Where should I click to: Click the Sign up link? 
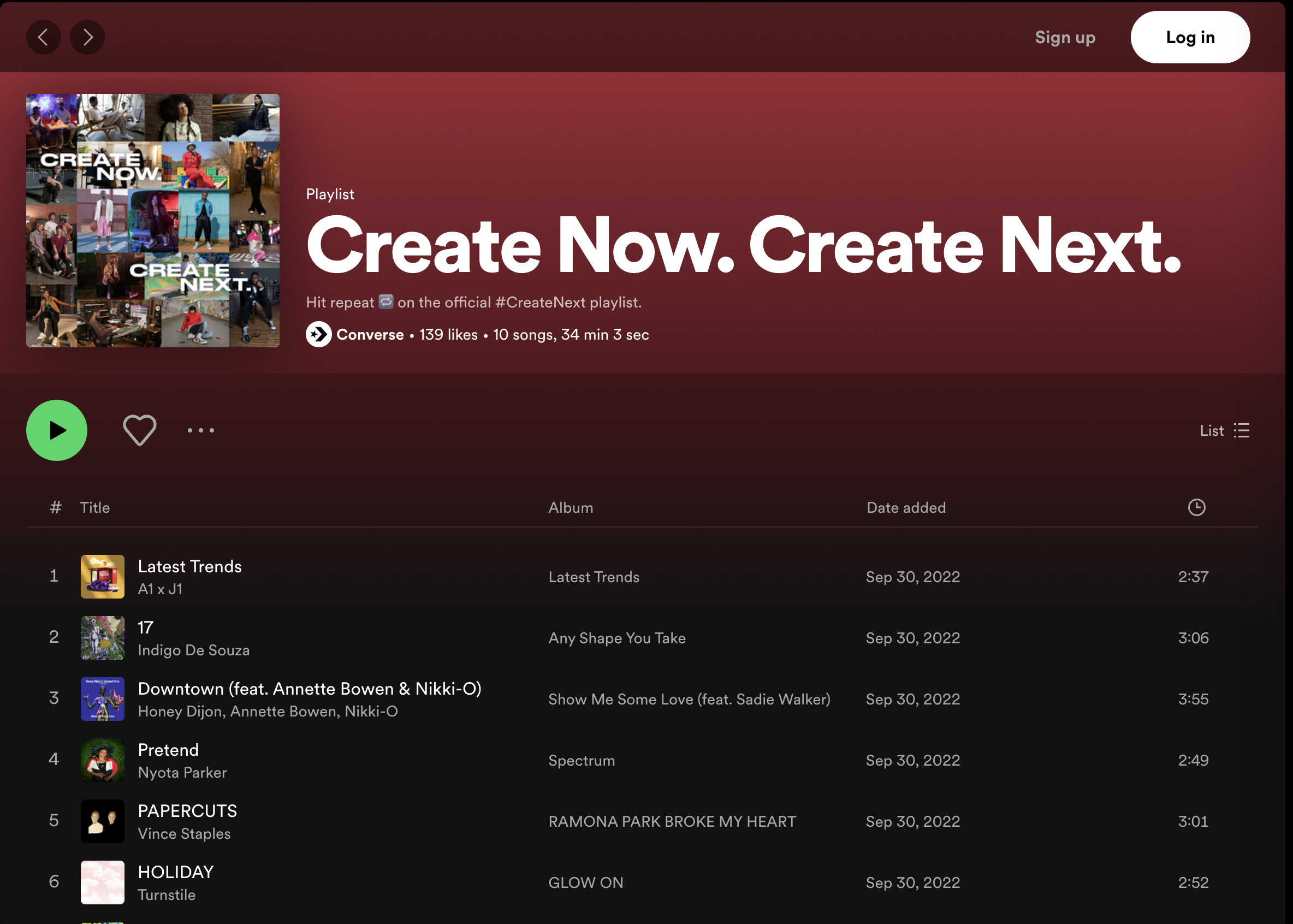(x=1065, y=38)
